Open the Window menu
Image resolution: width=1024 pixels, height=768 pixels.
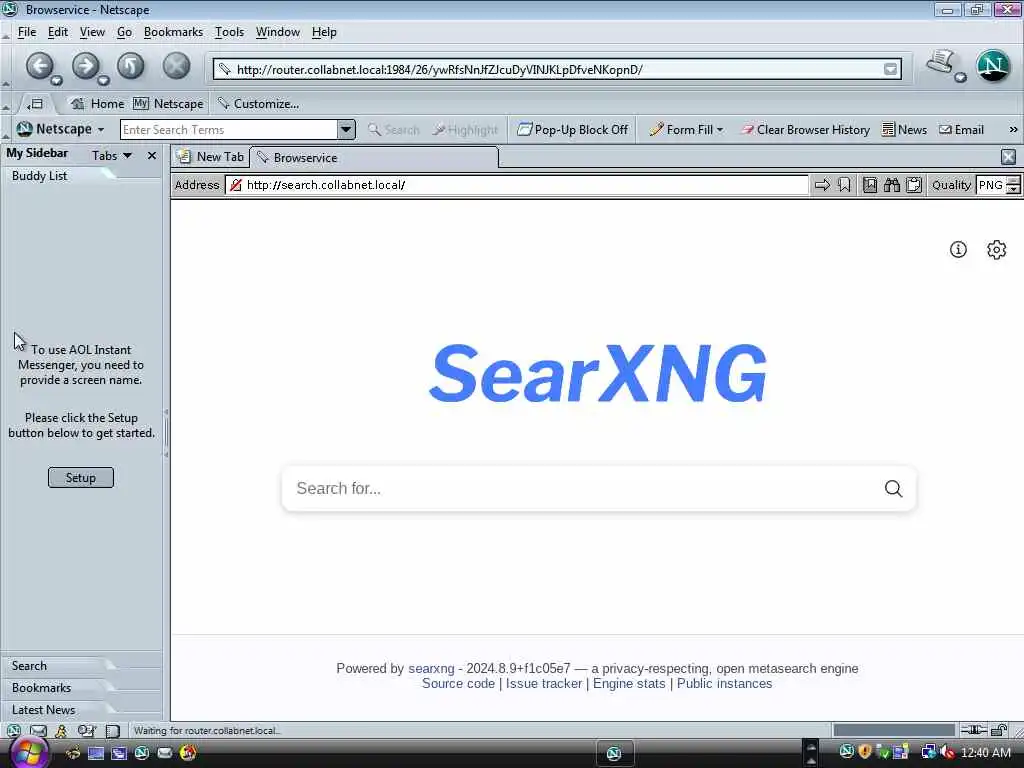278,32
